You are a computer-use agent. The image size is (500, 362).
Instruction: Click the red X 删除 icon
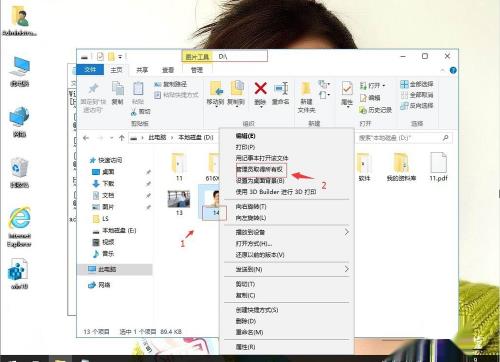[x=260, y=88]
